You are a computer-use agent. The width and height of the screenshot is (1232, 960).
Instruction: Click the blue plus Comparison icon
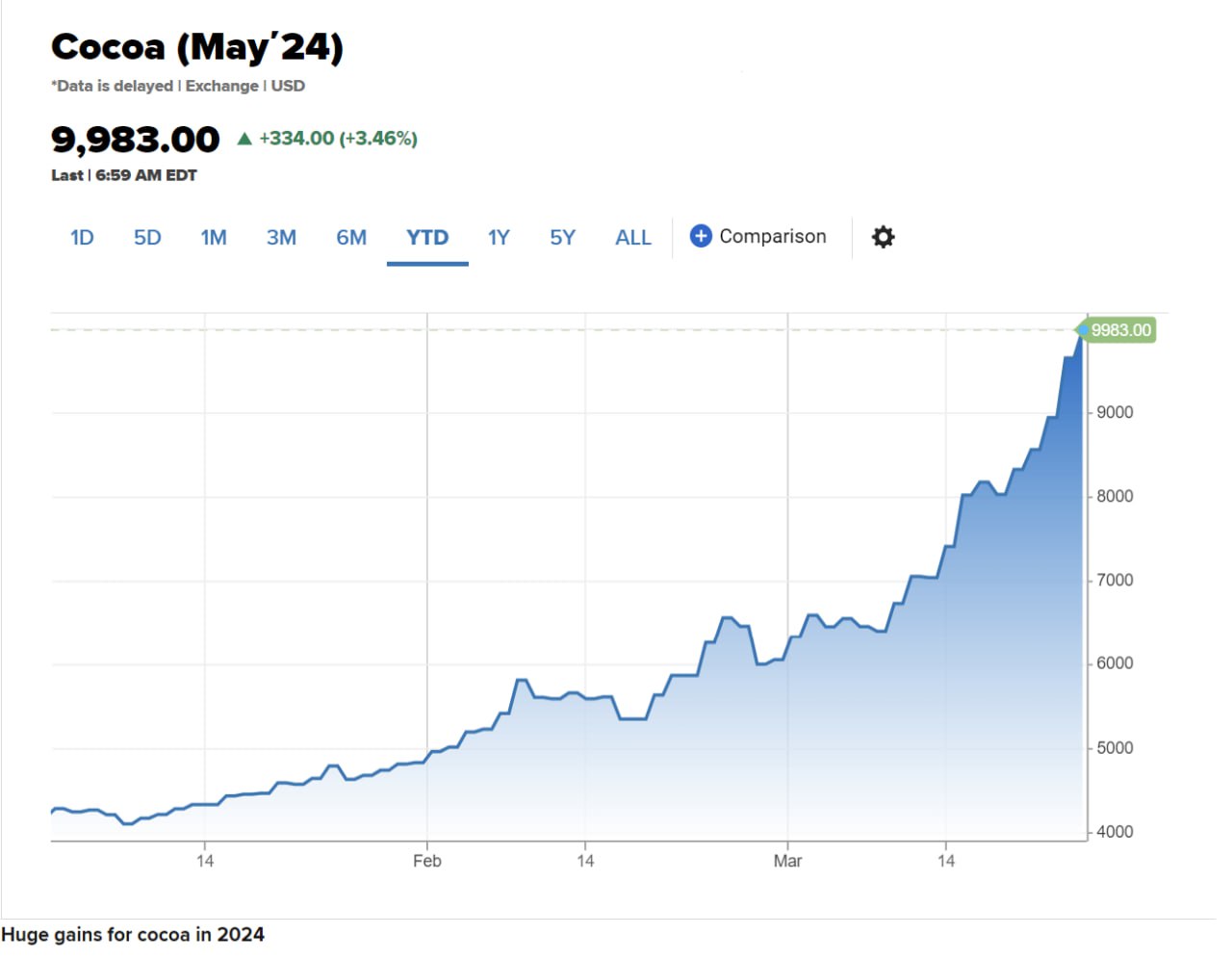coord(701,236)
